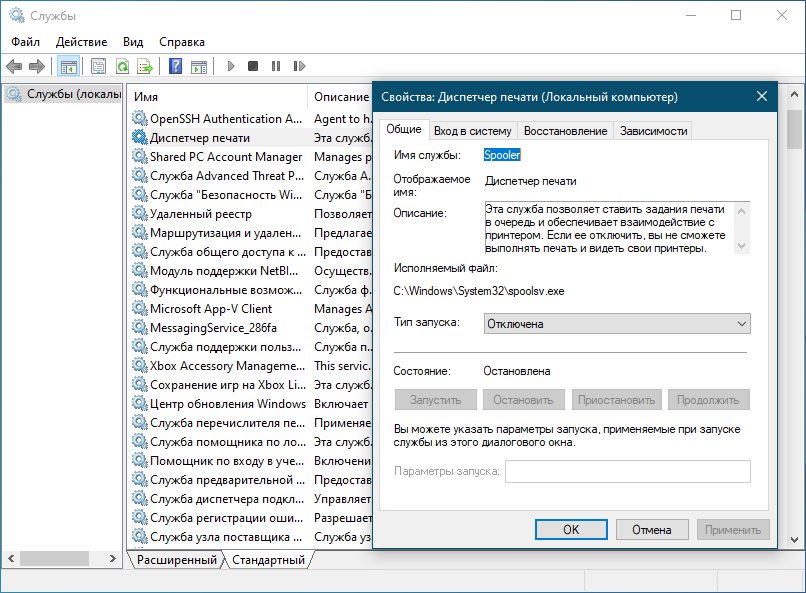Switch to the 'Расширенный' view tab
The image size is (806, 593).
click(x=176, y=560)
